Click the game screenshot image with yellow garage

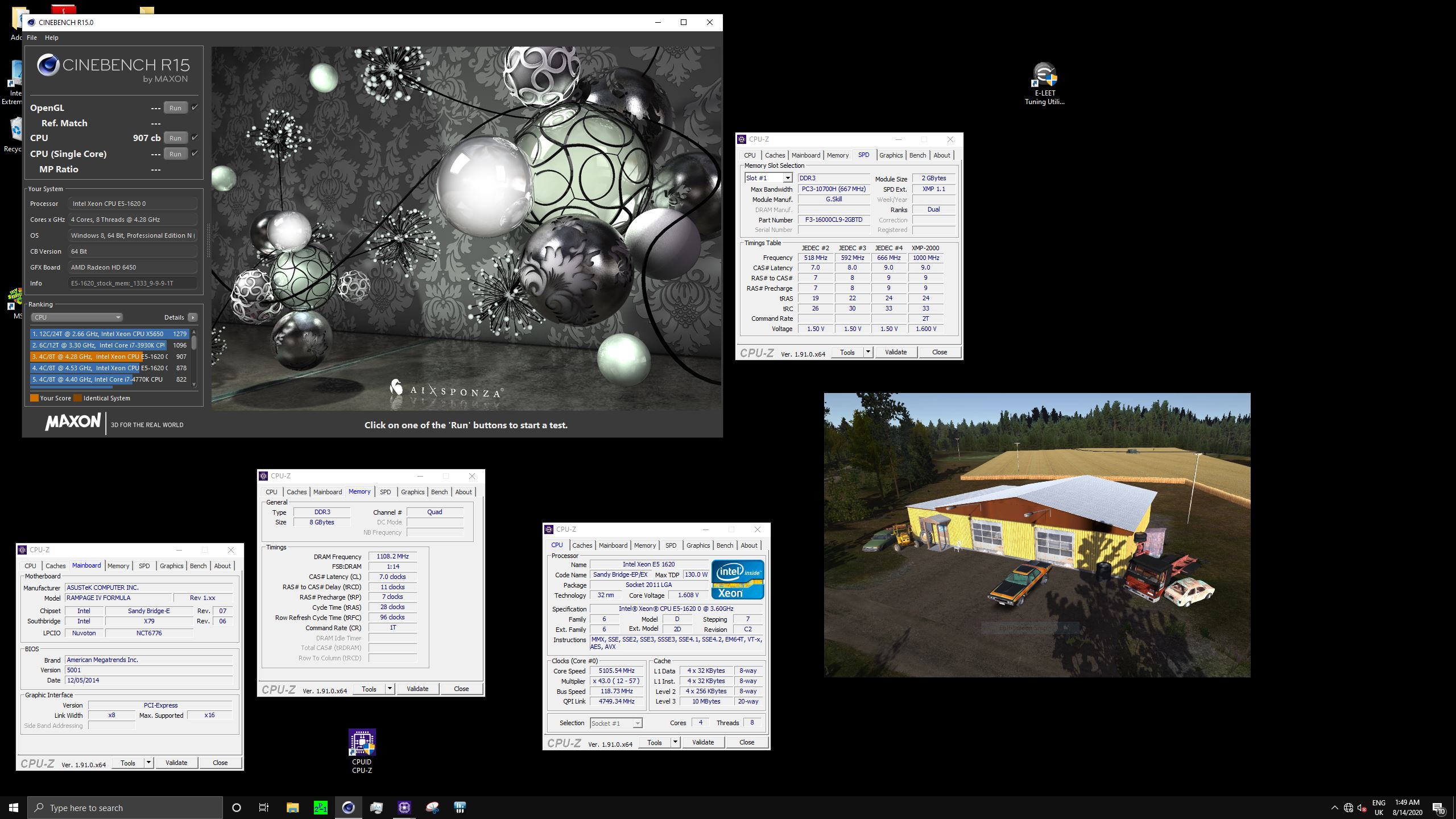point(1037,535)
